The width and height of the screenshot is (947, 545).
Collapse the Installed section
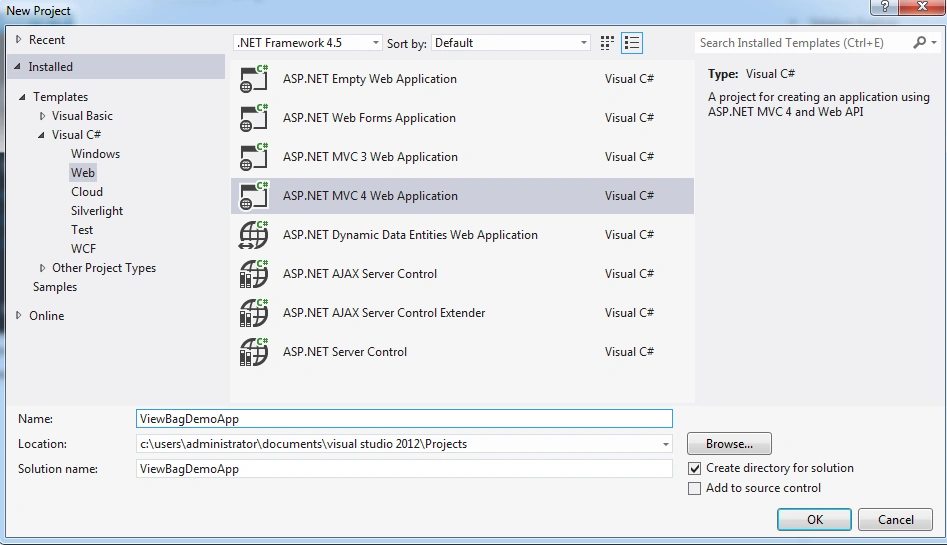click(x=18, y=66)
